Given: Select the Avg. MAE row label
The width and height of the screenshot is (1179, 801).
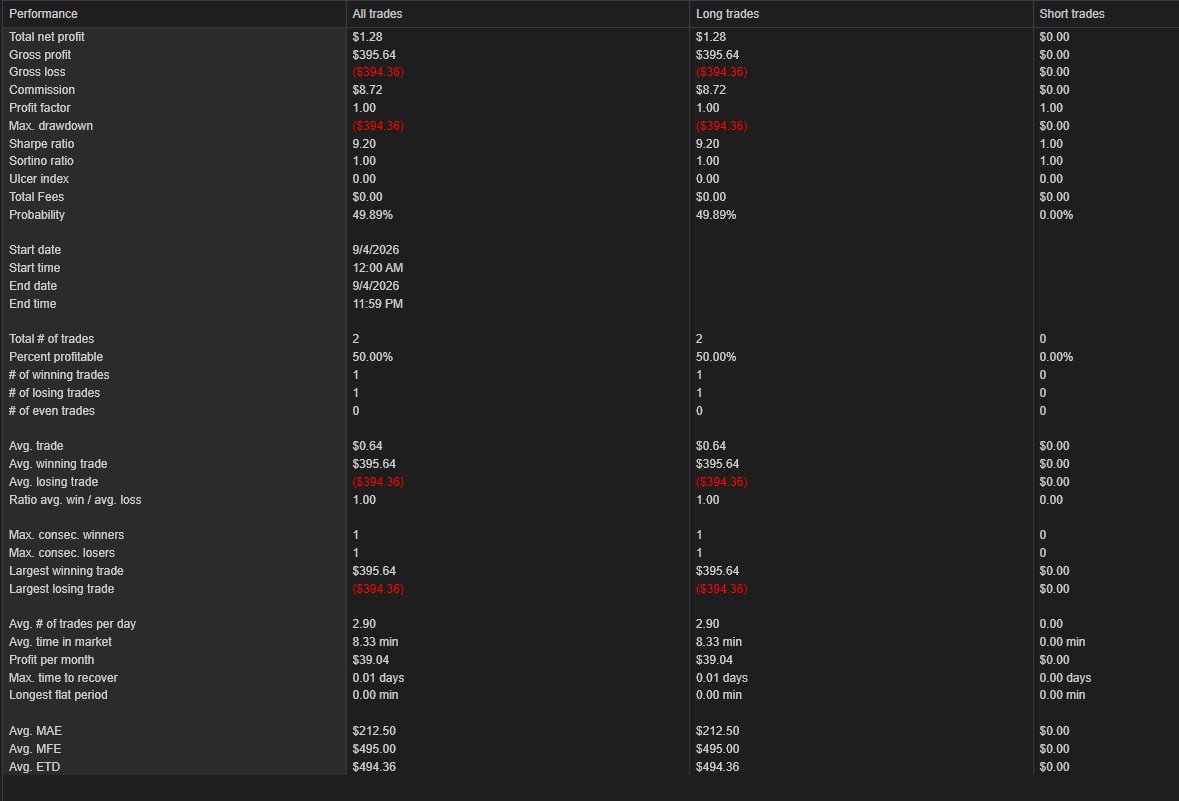Looking at the screenshot, I should [x=35, y=731].
